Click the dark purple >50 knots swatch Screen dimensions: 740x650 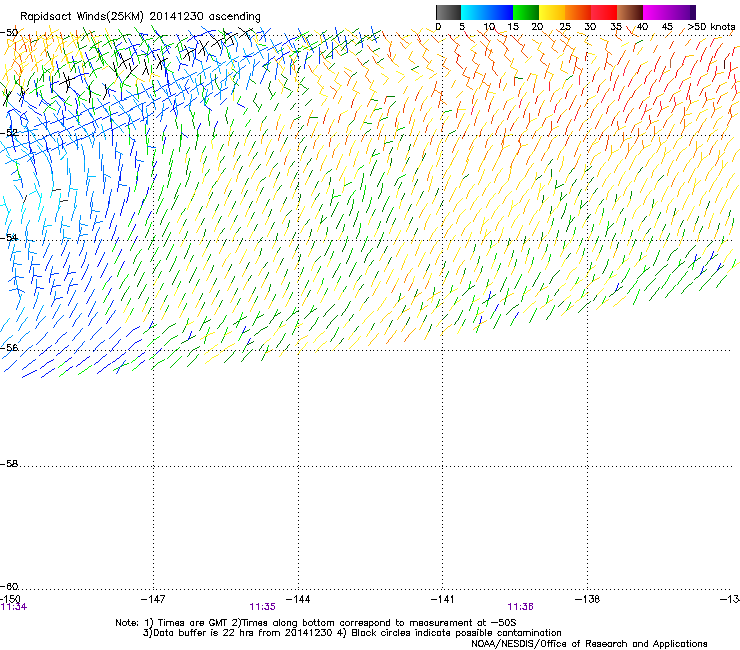692,12
